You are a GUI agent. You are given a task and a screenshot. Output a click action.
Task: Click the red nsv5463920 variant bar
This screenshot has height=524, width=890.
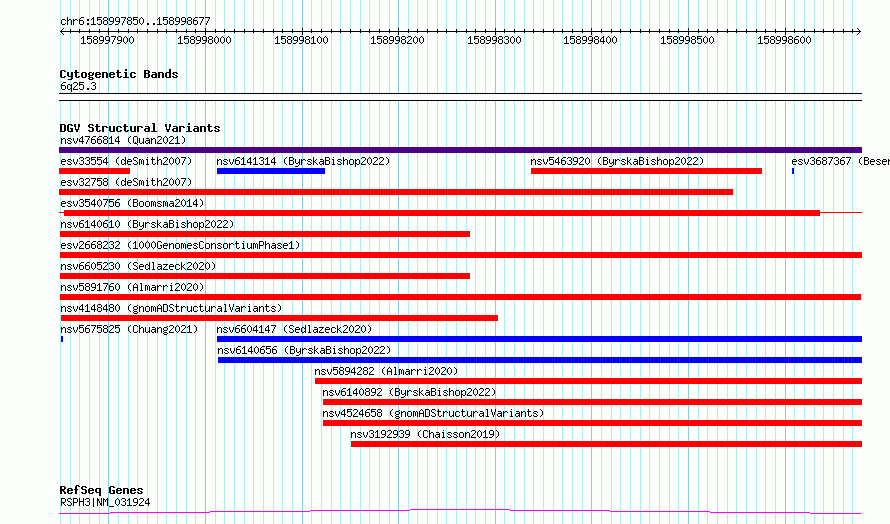click(646, 171)
